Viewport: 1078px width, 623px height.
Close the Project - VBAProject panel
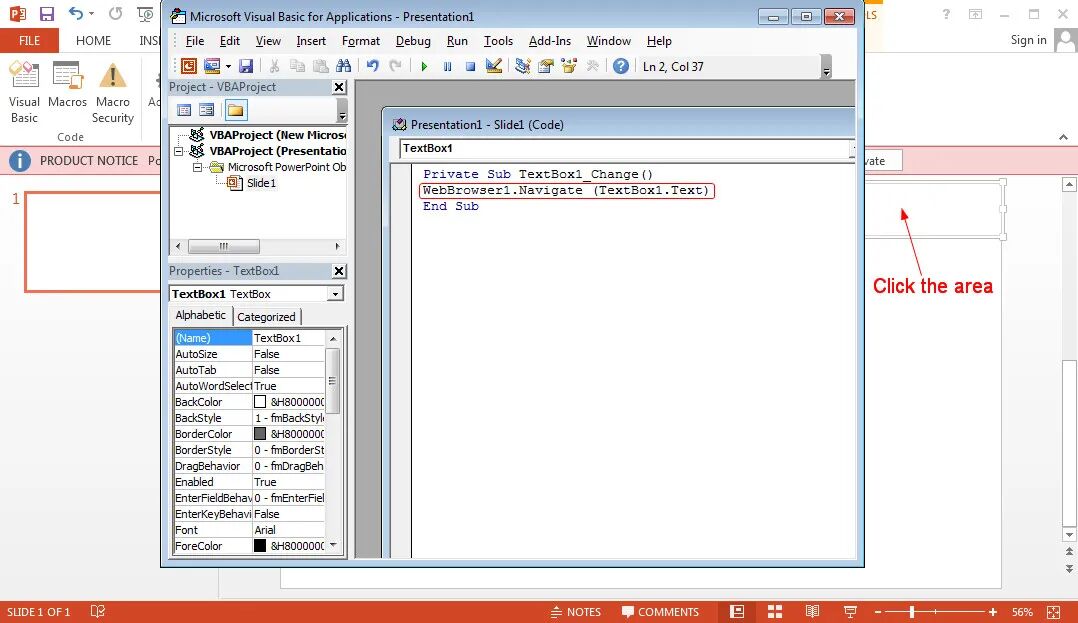coord(339,87)
